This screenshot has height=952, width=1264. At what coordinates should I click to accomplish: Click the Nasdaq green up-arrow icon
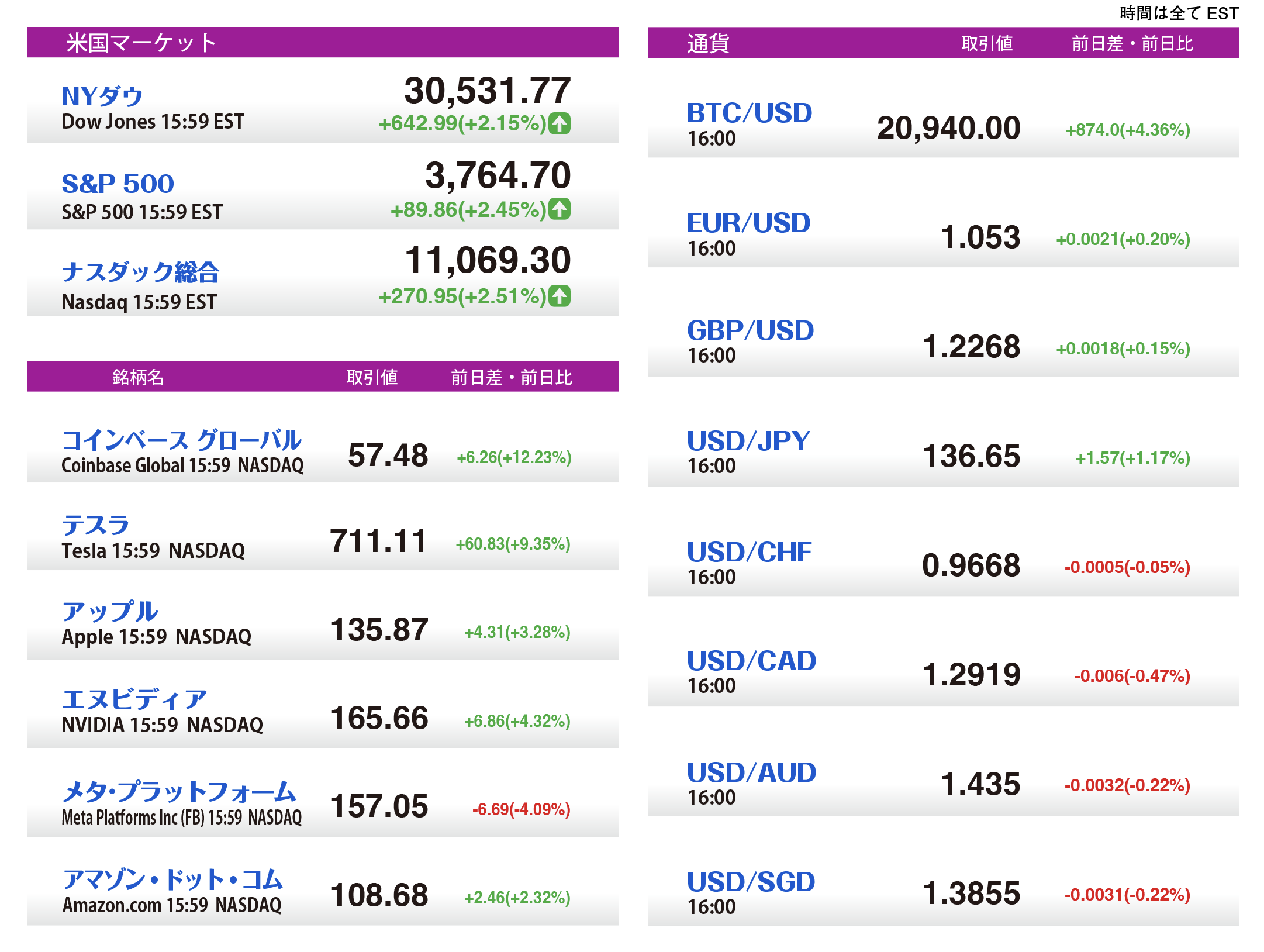click(x=560, y=296)
